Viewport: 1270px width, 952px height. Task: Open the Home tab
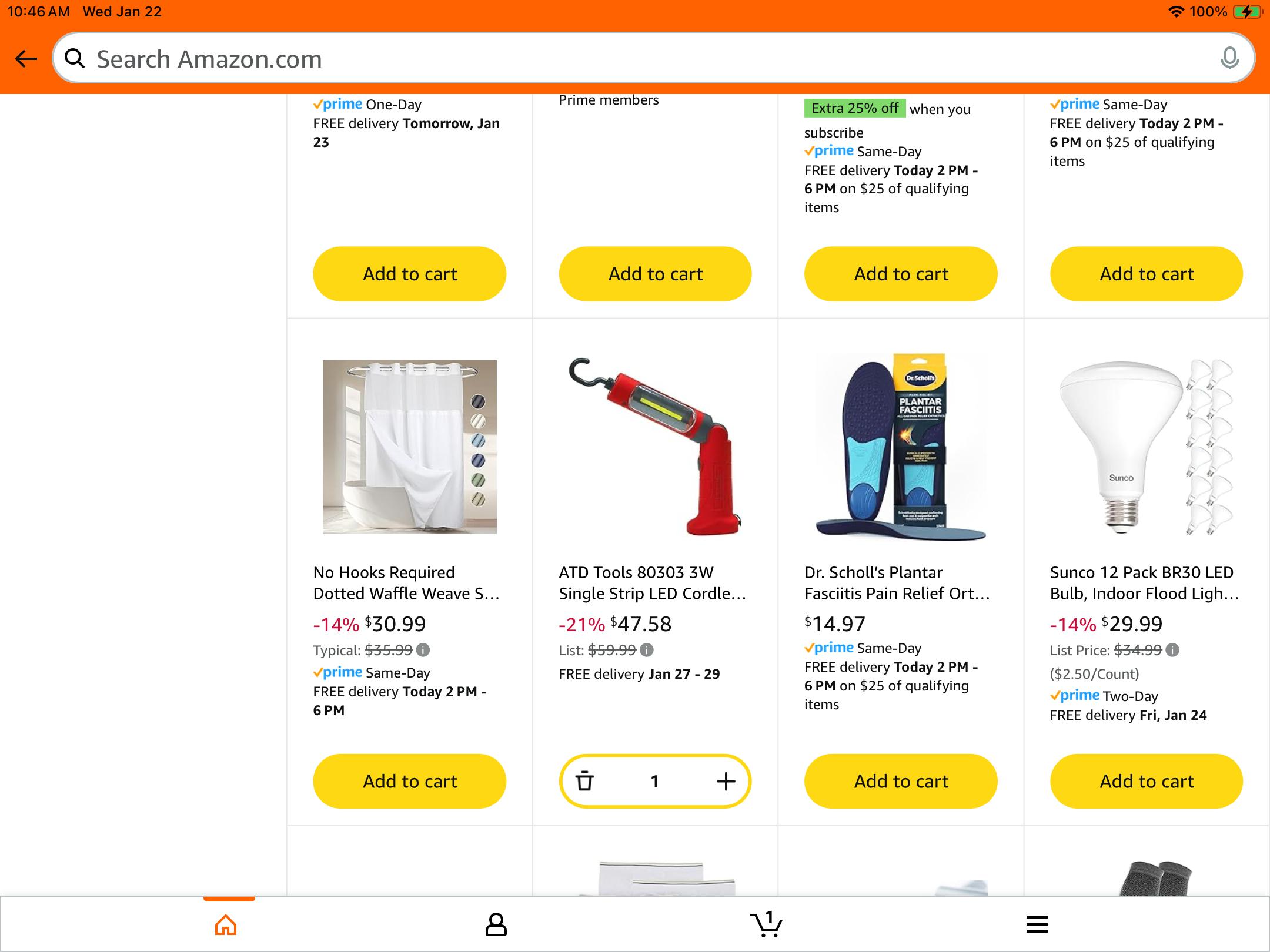pyautogui.click(x=226, y=925)
